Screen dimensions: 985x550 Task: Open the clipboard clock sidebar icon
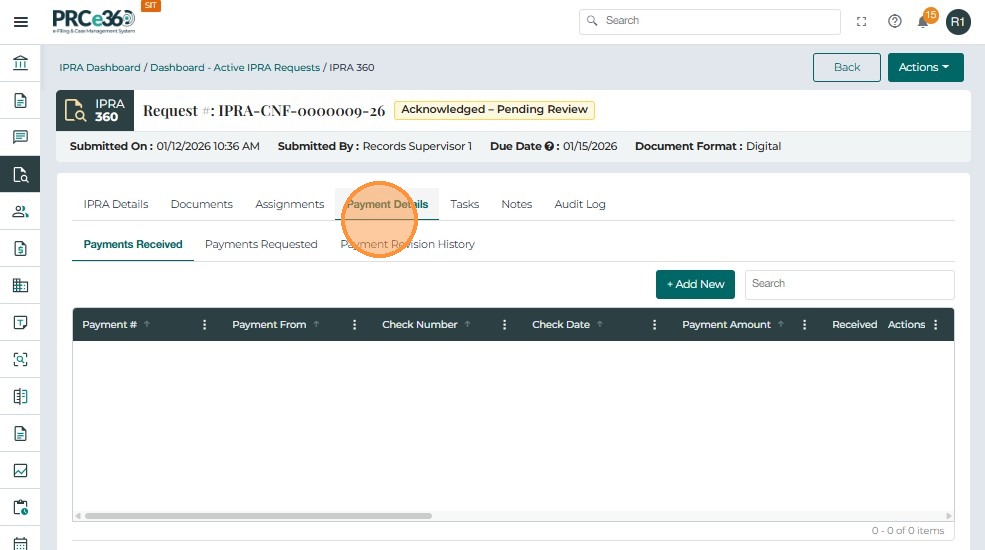[20, 507]
